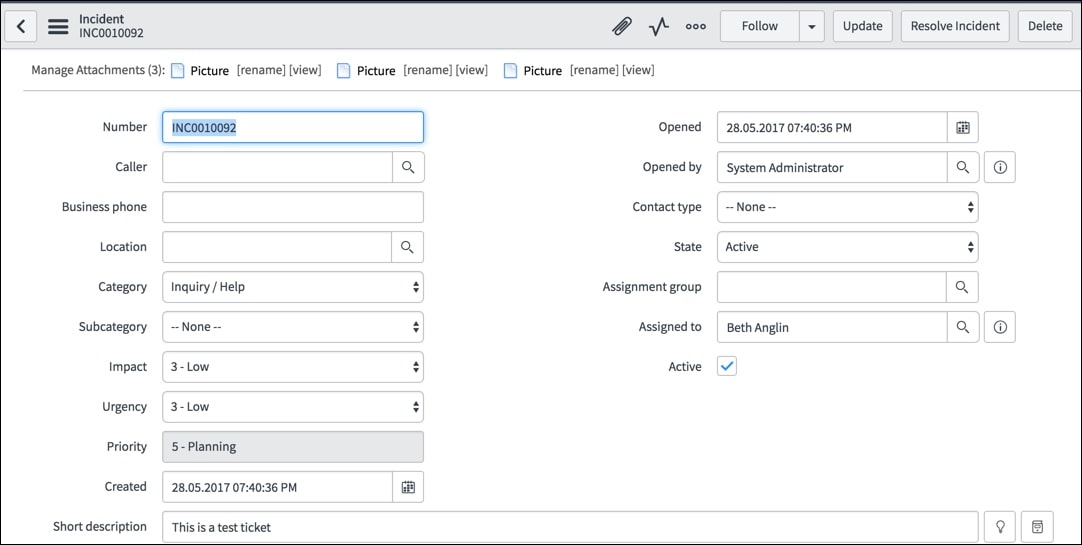This screenshot has height=545, width=1082.
Task: Click the third Picture attachment file icon
Action: (x=511, y=70)
